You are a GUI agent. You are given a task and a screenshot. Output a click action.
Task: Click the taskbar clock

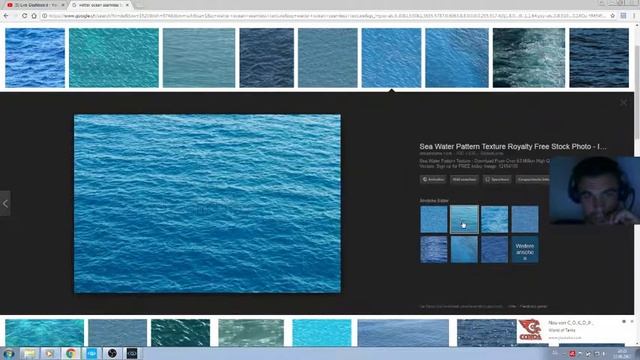(x=622, y=354)
